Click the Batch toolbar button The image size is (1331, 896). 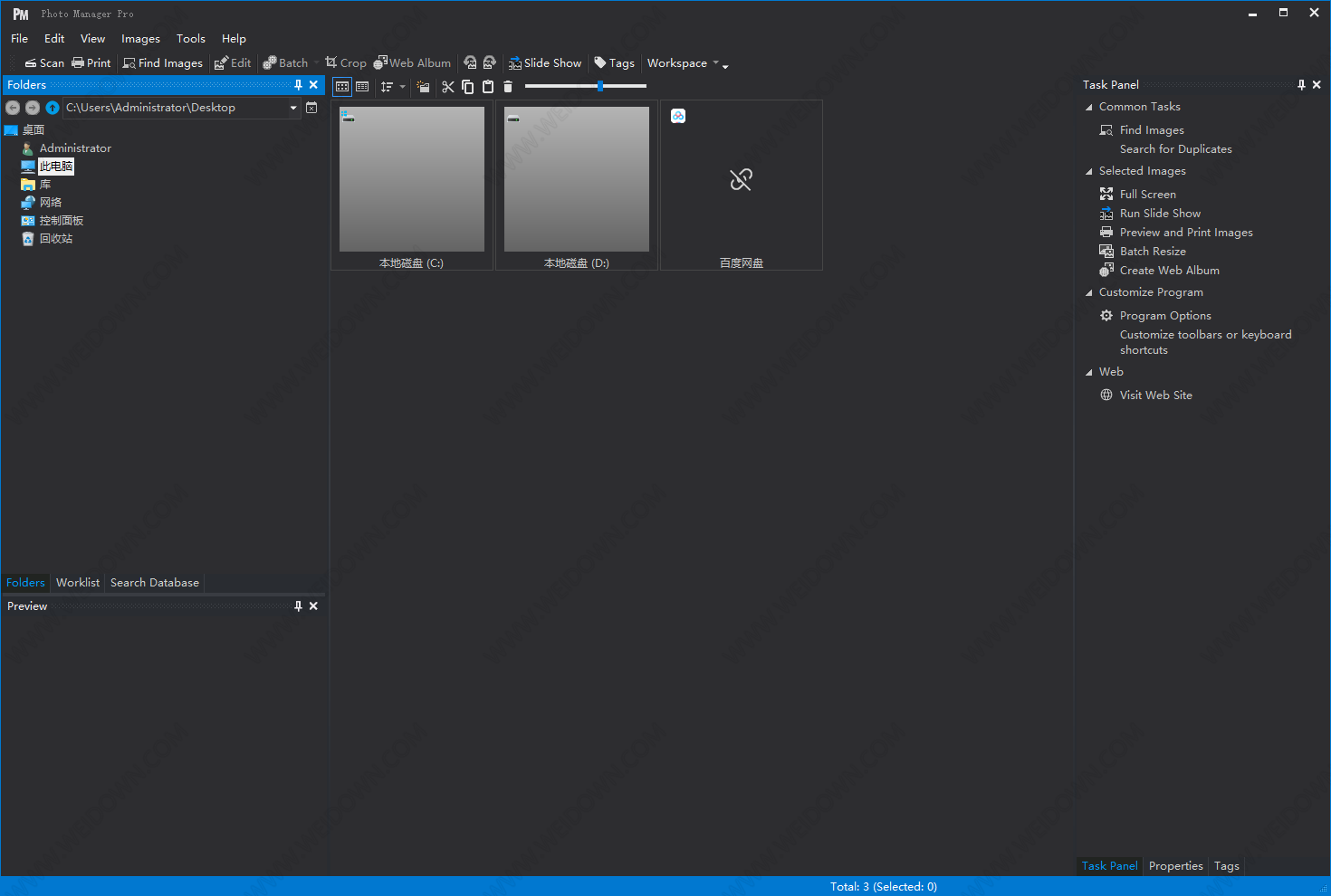tap(285, 63)
